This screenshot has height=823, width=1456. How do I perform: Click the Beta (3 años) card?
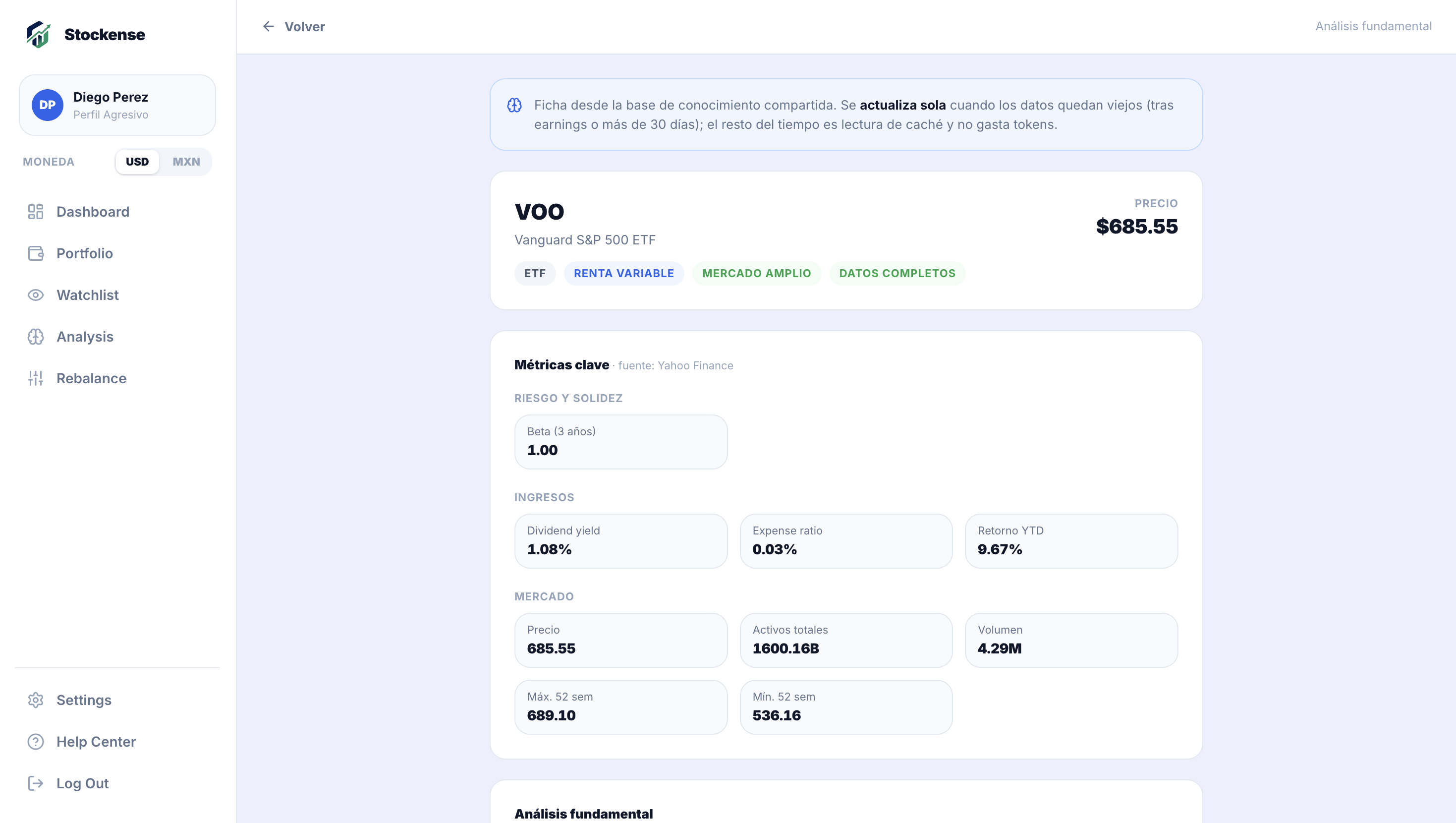pyautogui.click(x=620, y=442)
